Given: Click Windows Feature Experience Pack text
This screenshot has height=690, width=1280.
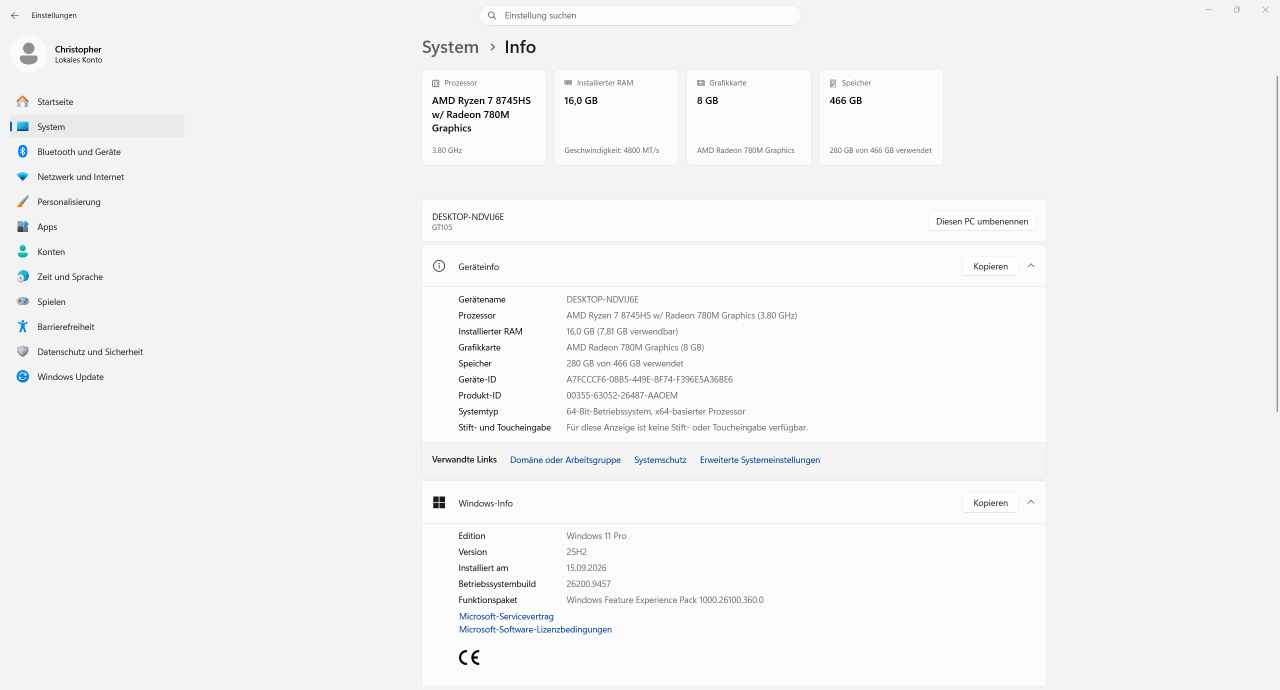Looking at the screenshot, I should pos(665,600).
